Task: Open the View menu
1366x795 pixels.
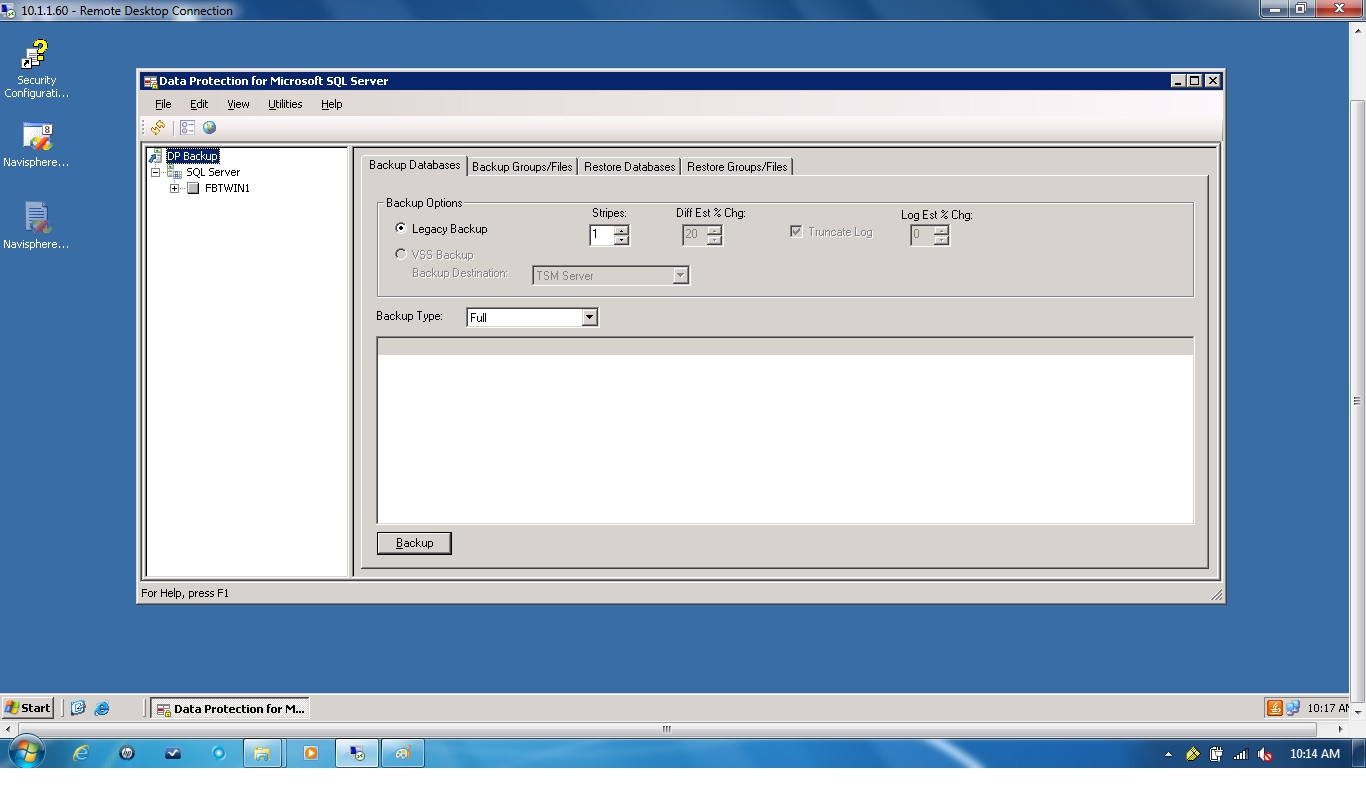Action: point(238,104)
